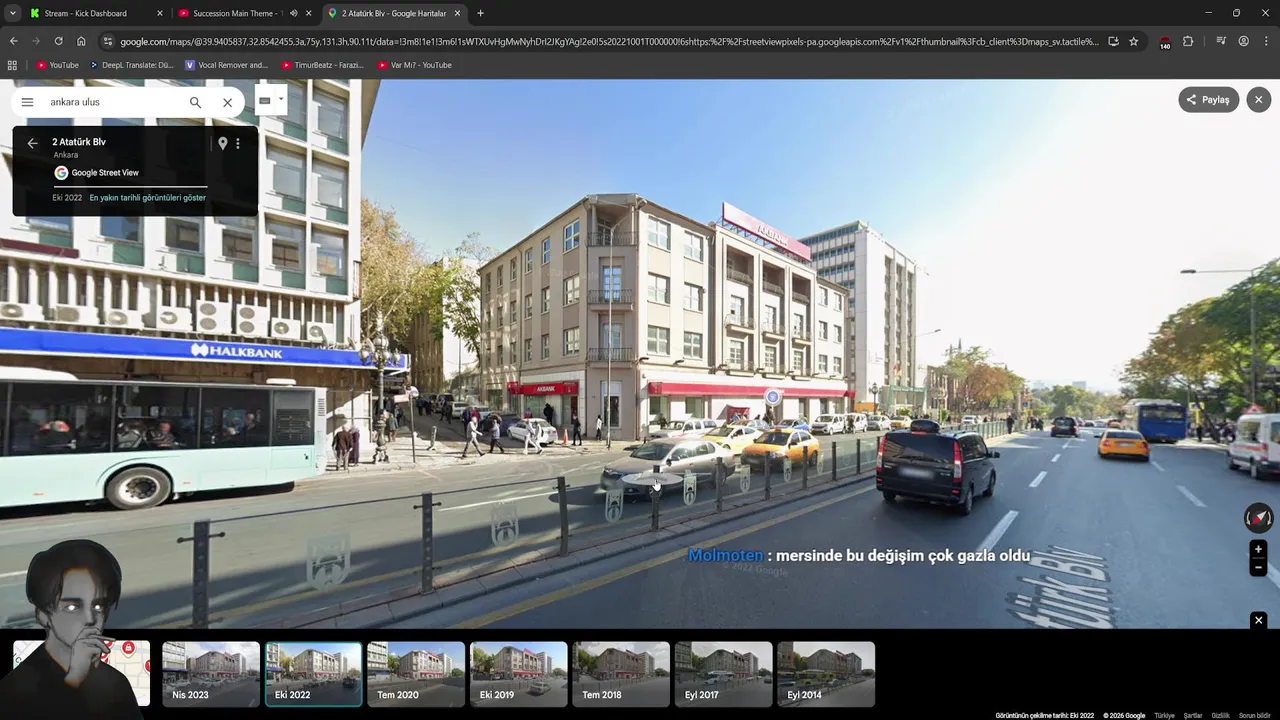Viewport: 1280px width, 720px height.
Task: Select the Eyl 2017 imagery thumbnail
Action: (723, 674)
